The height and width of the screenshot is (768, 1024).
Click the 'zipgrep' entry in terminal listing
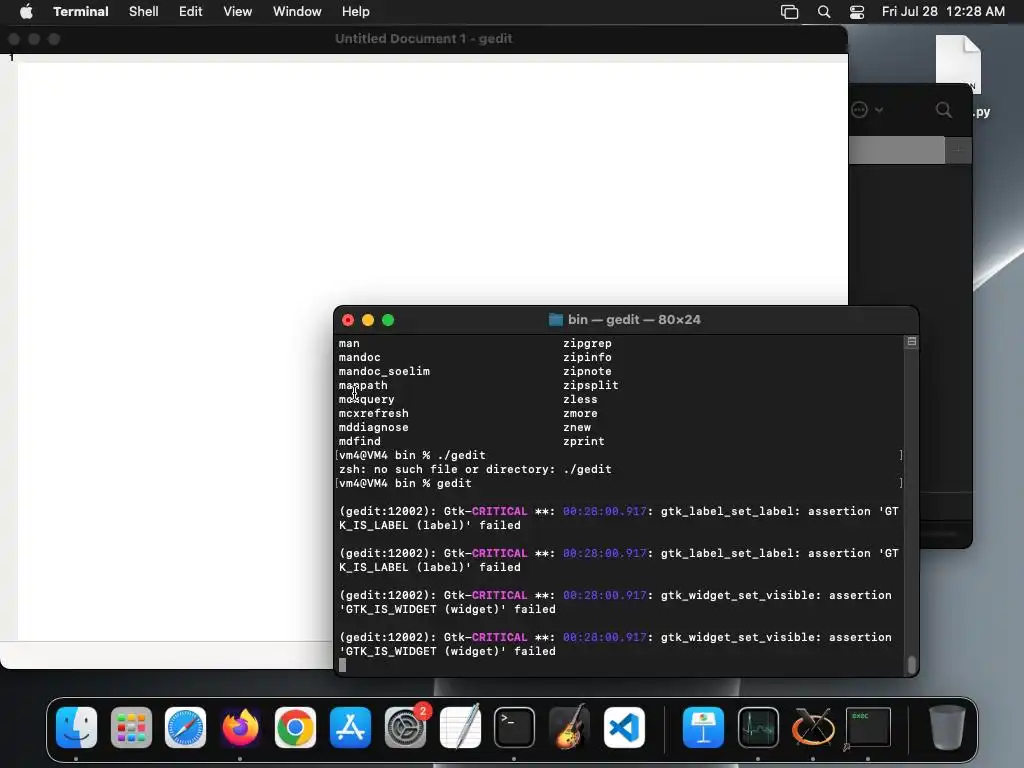point(587,344)
